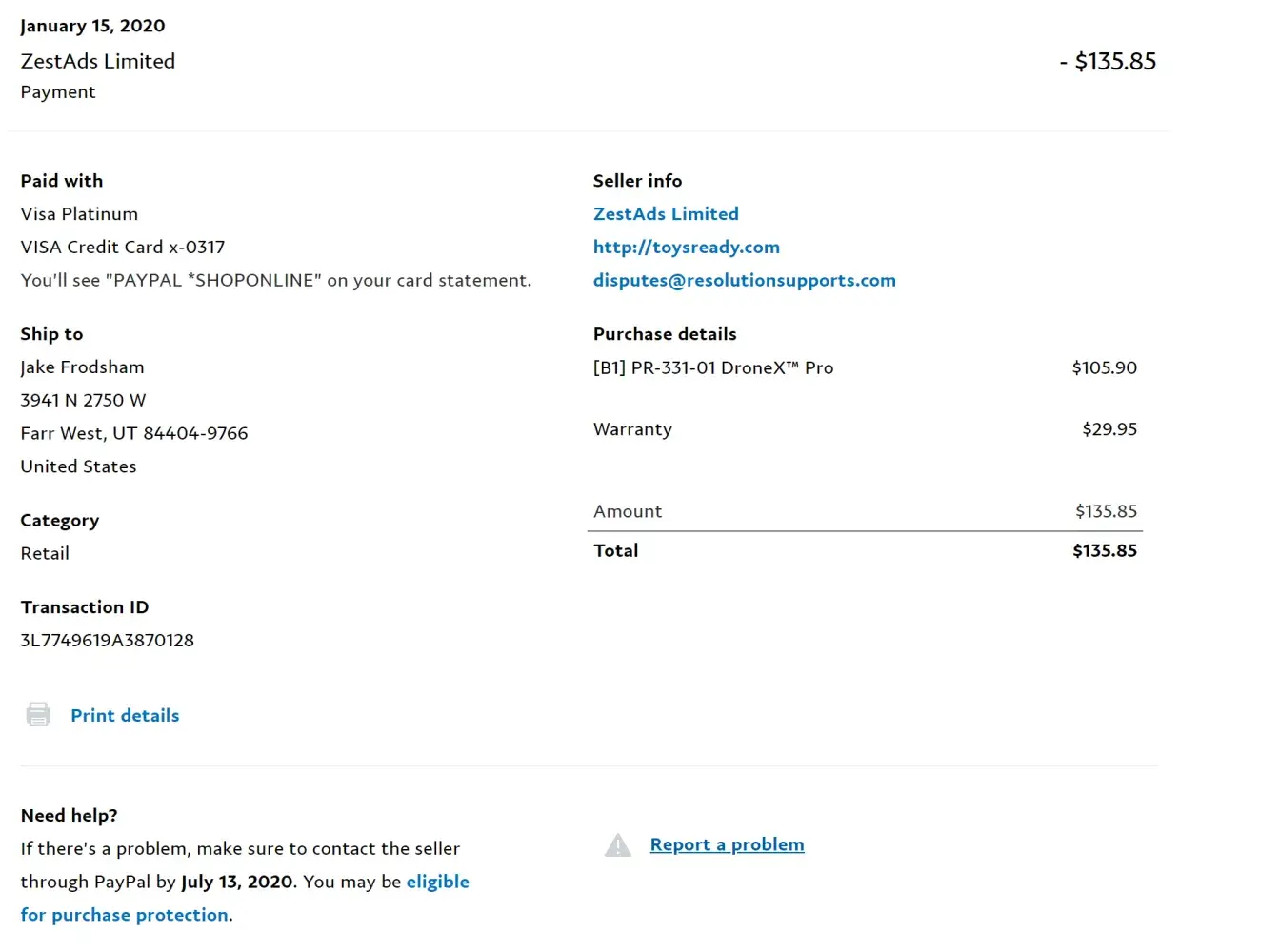The width and height of the screenshot is (1279, 952).
Task: Click the recipient name Jake Frodsham
Action: pyautogui.click(x=82, y=367)
